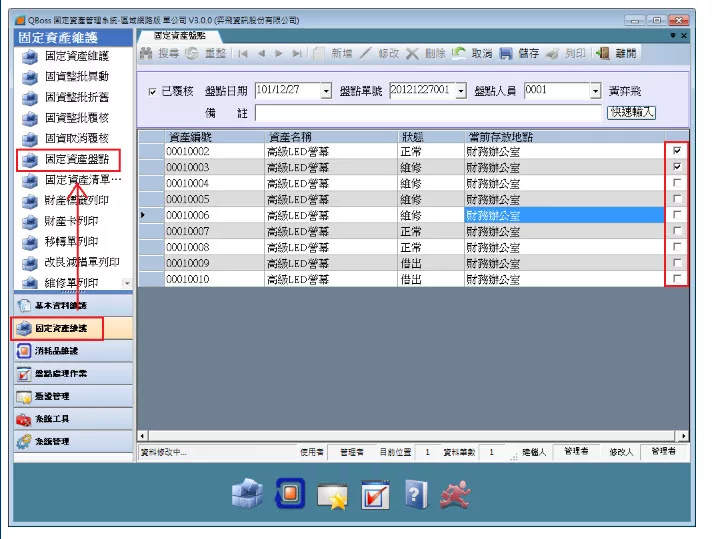Image resolution: width=718 pixels, height=539 pixels.
Task: Open the 盤點日期 date dropdown
Action: click(x=326, y=92)
